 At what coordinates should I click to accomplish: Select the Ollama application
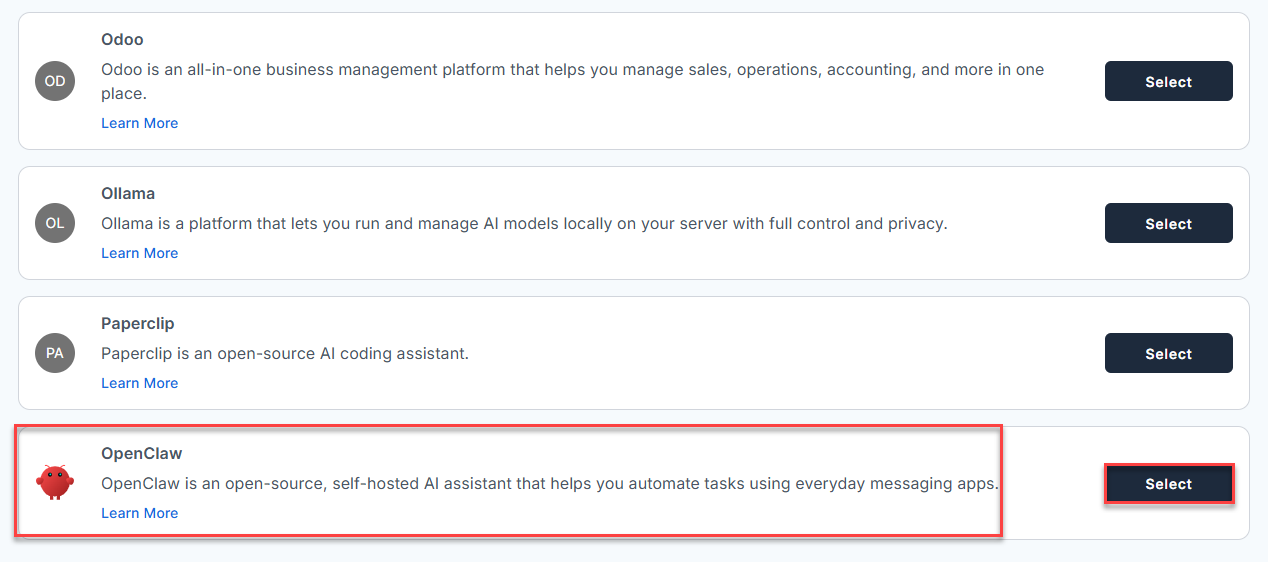[x=1168, y=223]
